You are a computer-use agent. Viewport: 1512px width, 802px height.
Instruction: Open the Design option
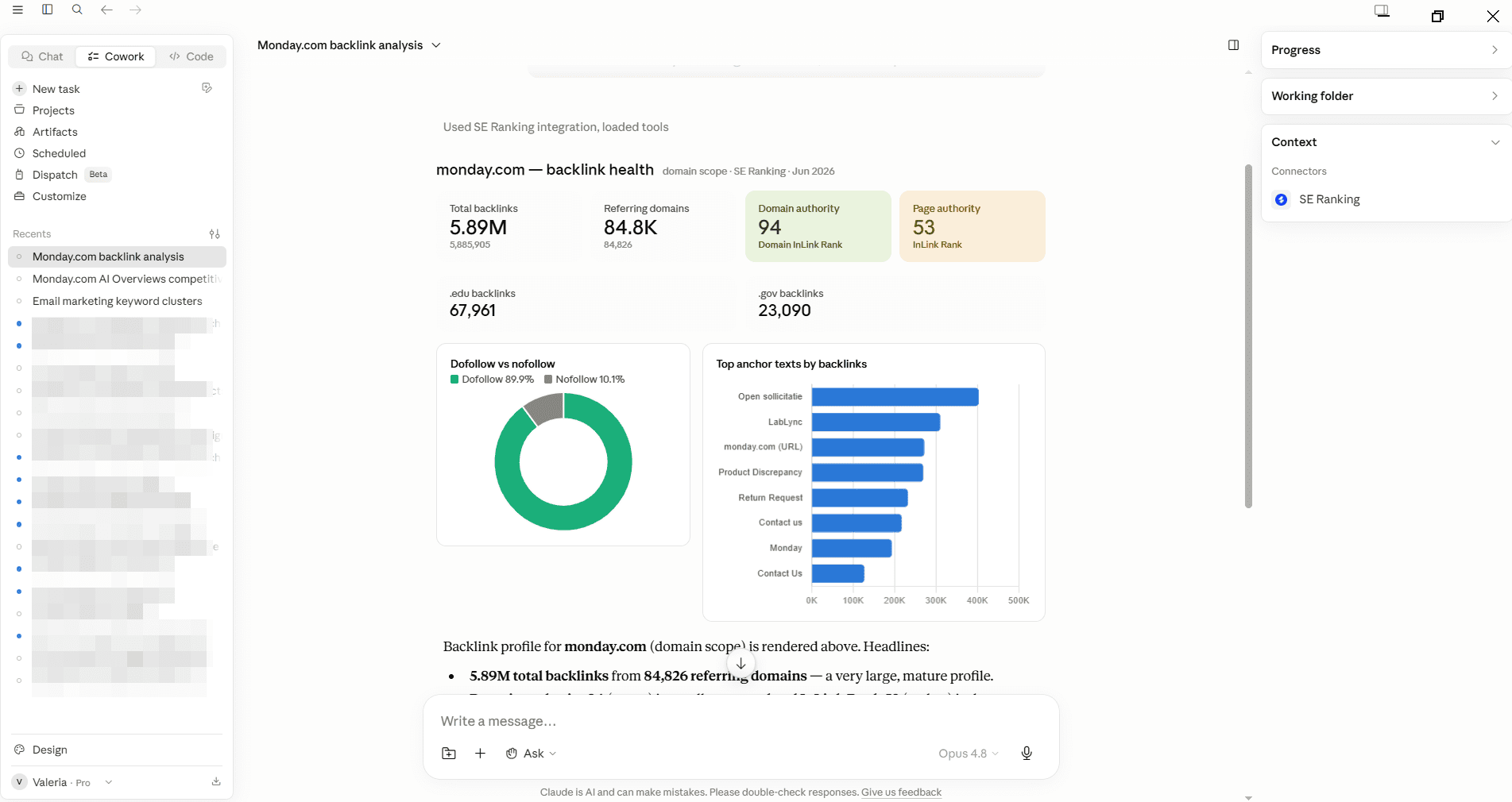click(49, 750)
